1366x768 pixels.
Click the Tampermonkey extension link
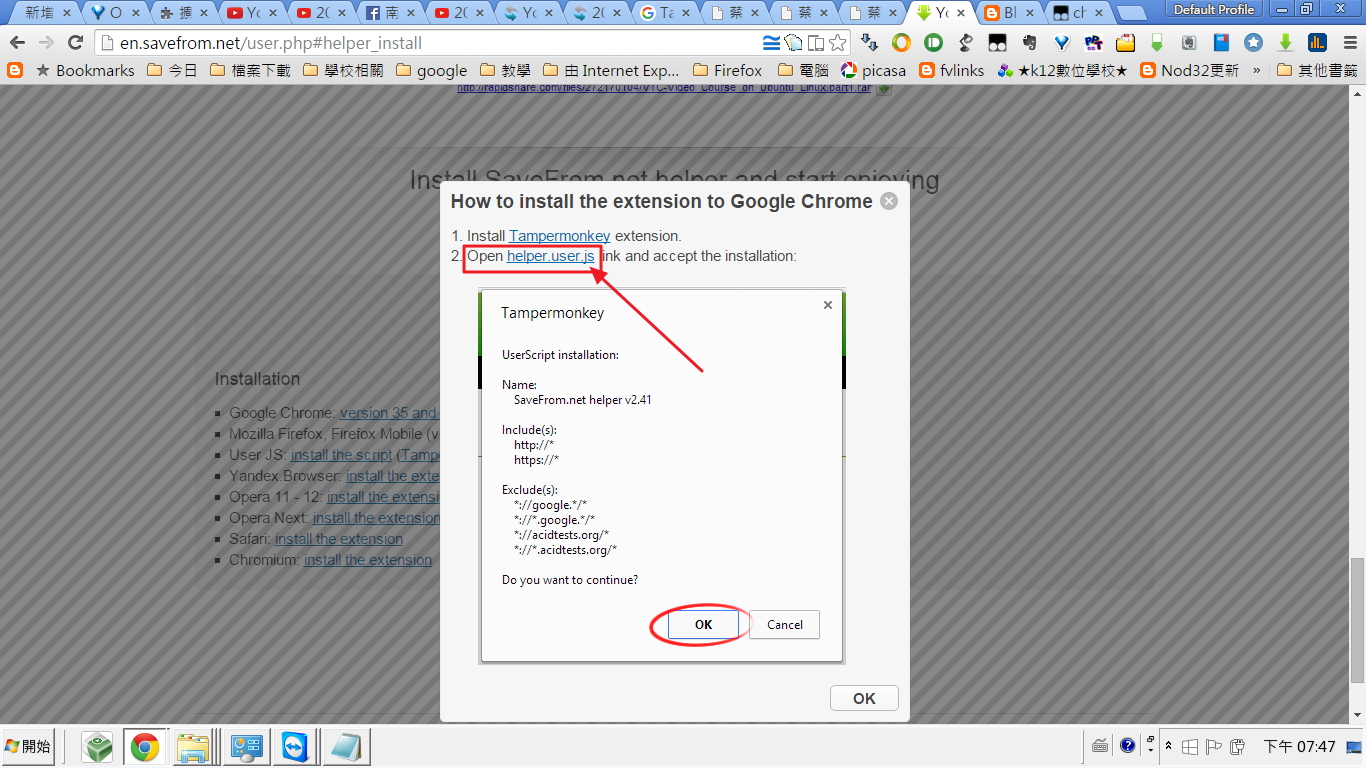559,236
